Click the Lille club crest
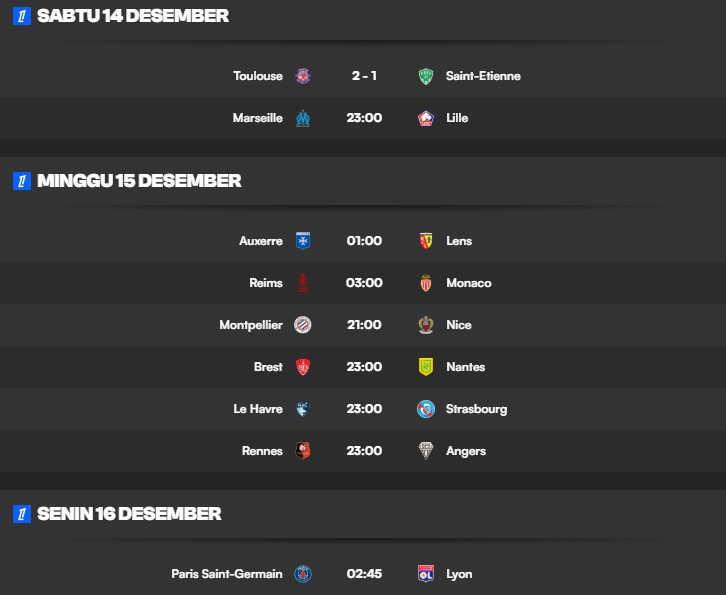Image resolution: width=726 pixels, height=595 pixels. point(426,118)
